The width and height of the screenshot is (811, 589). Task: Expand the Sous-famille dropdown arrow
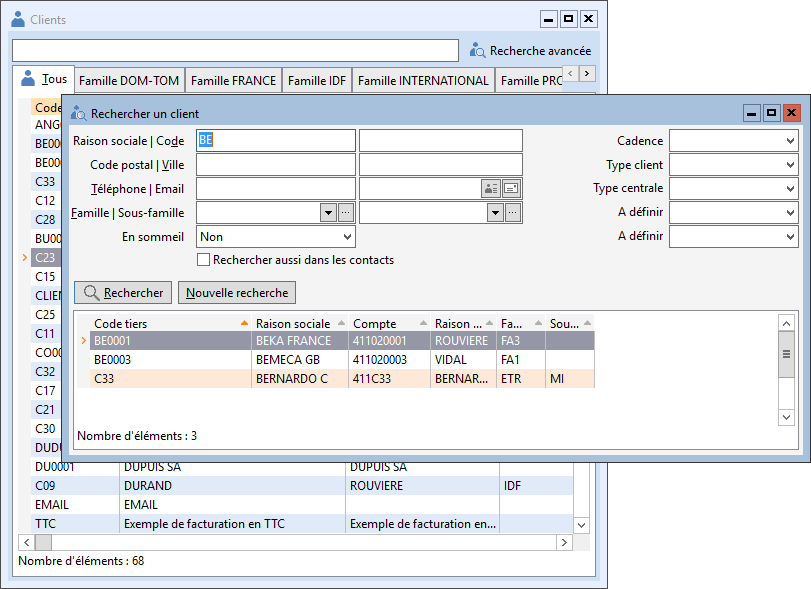[495, 213]
